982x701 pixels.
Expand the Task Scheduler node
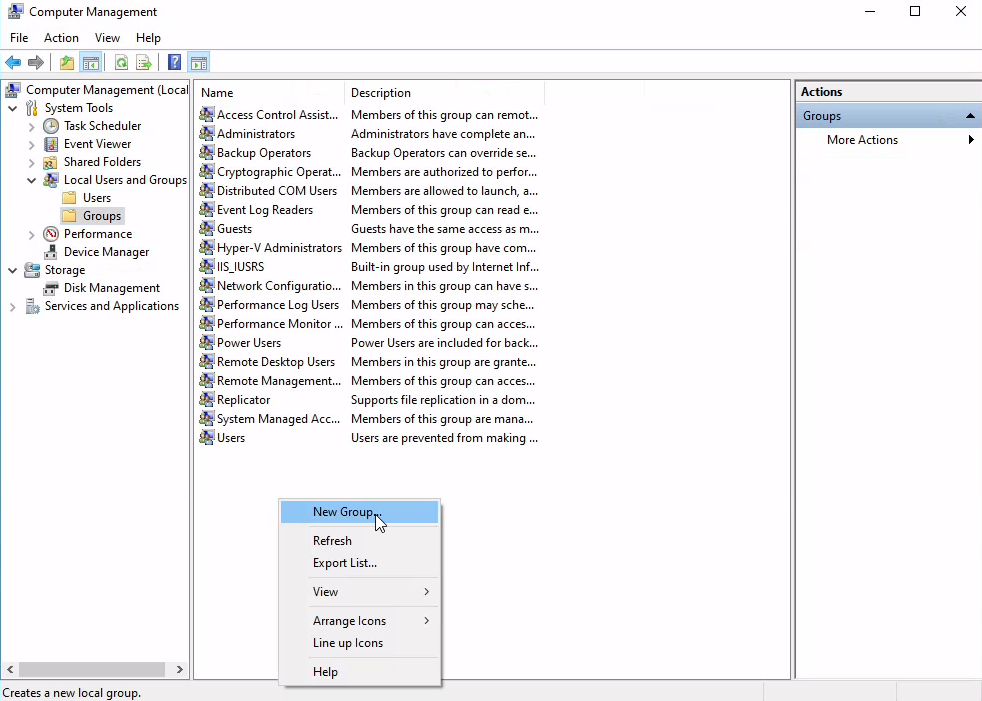32,126
